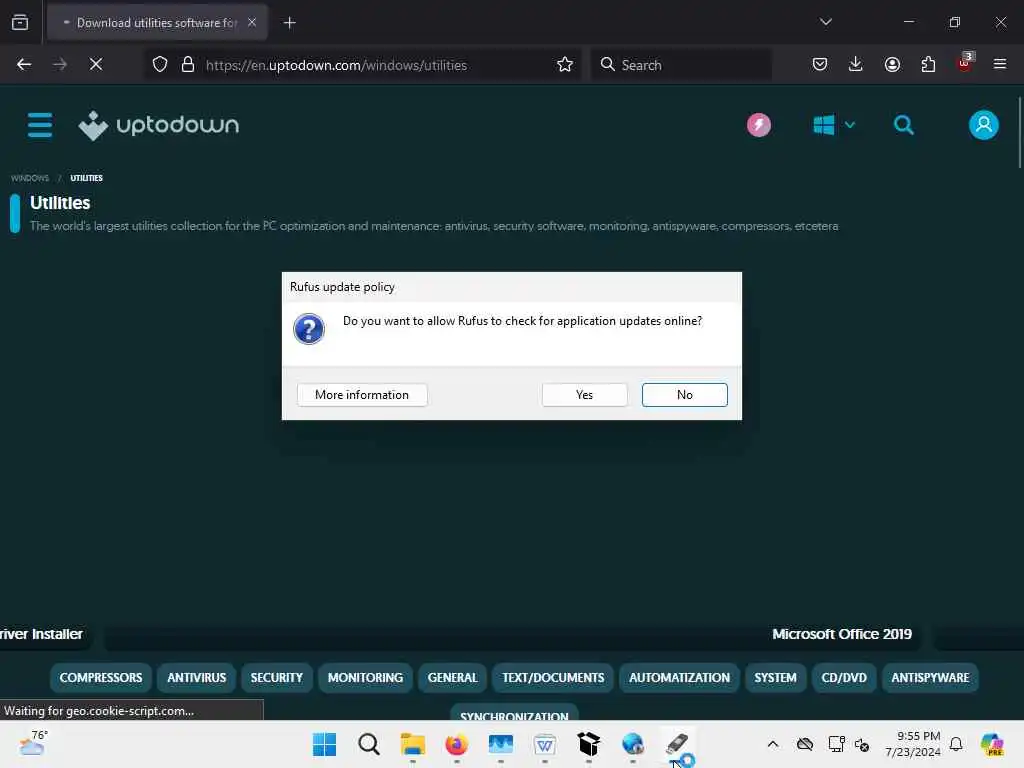Expand the Windows platform selector dropdown
Viewport: 1024px width, 768px height.
833,125
